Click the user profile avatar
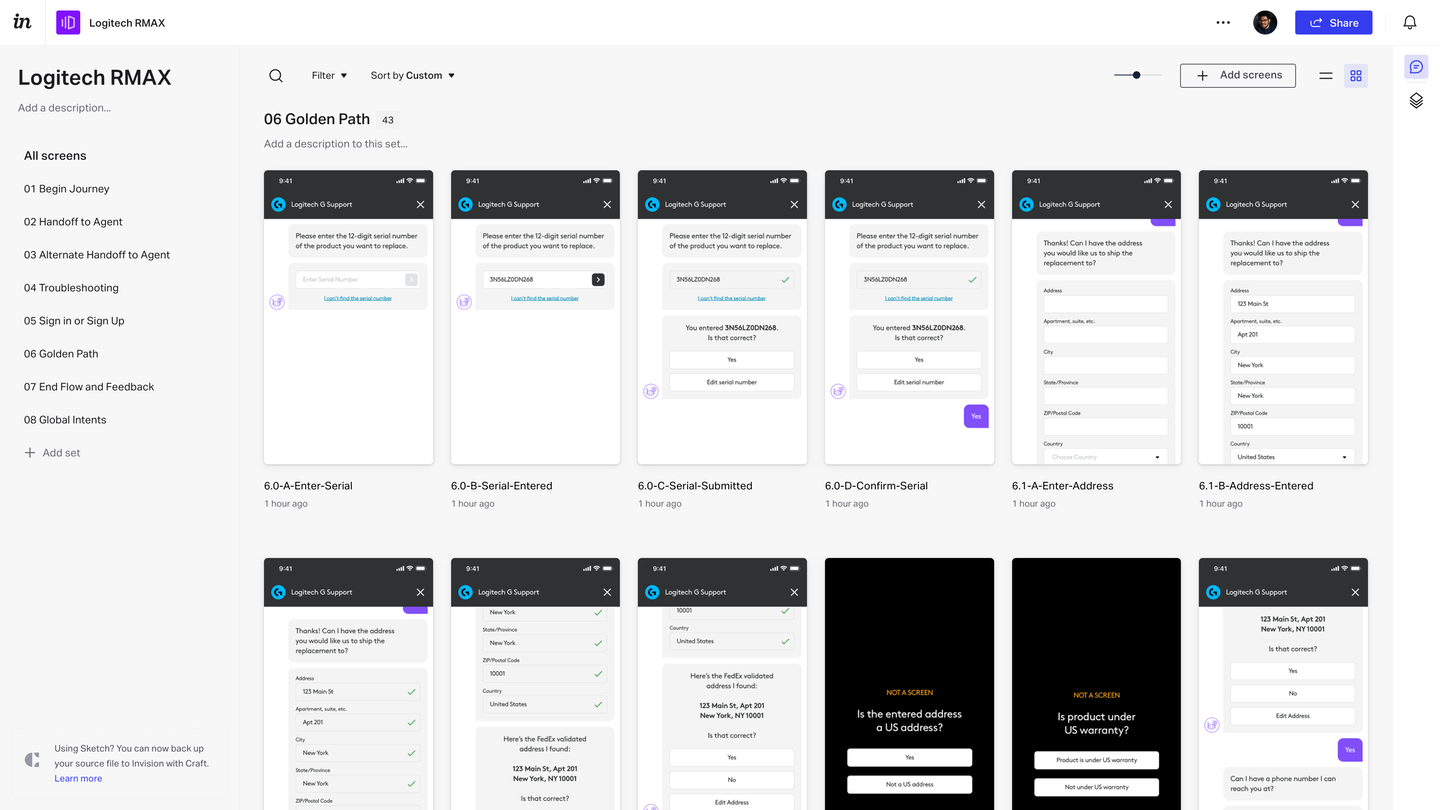The image size is (1440, 810). tap(1265, 22)
